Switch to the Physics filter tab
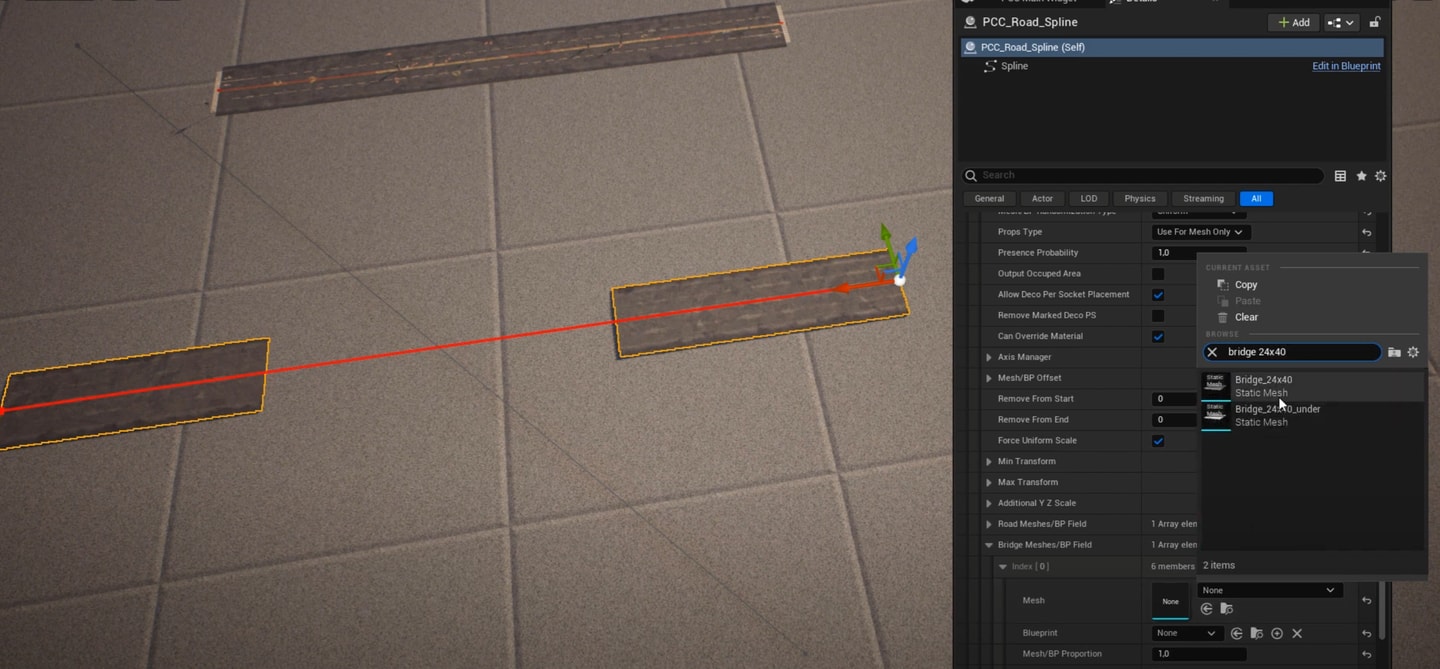Image resolution: width=1440 pixels, height=669 pixels. point(1139,198)
